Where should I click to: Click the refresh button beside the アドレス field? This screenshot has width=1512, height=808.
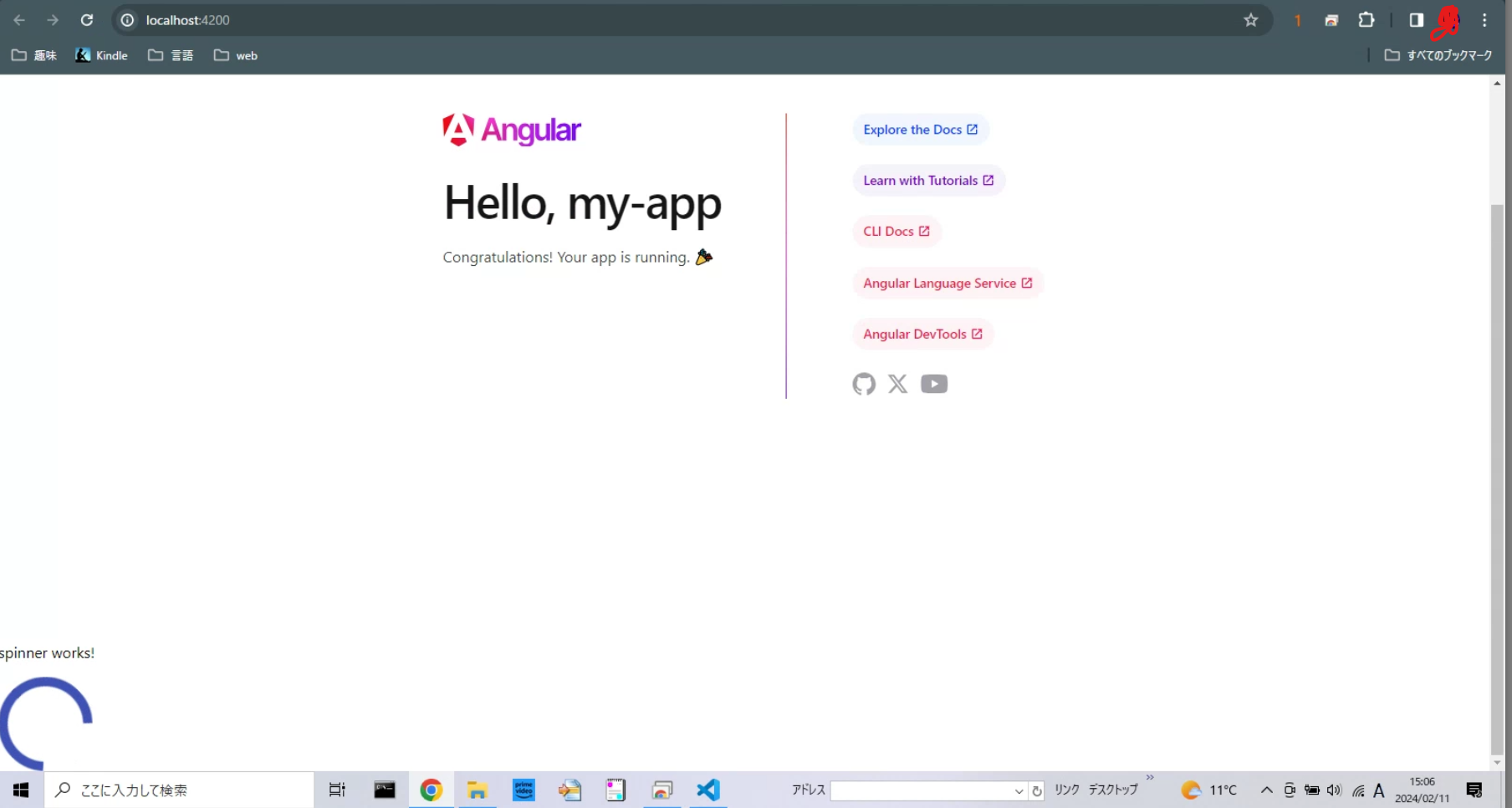[1037, 791]
